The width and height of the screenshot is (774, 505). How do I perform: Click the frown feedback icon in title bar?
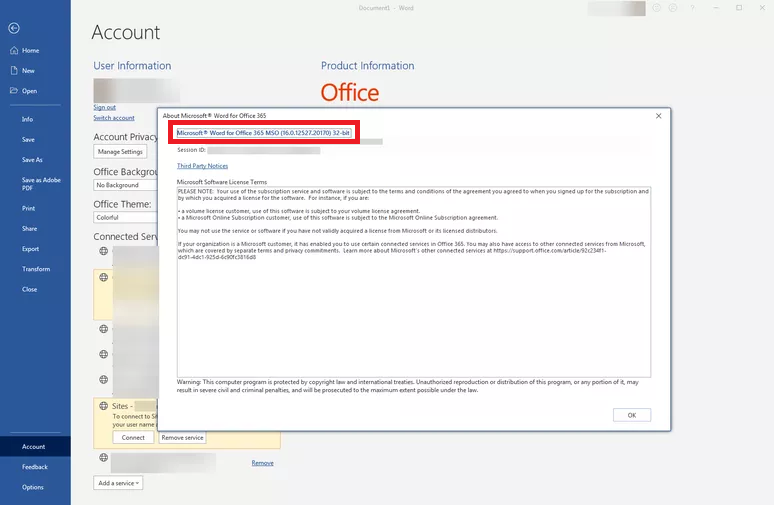click(673, 8)
